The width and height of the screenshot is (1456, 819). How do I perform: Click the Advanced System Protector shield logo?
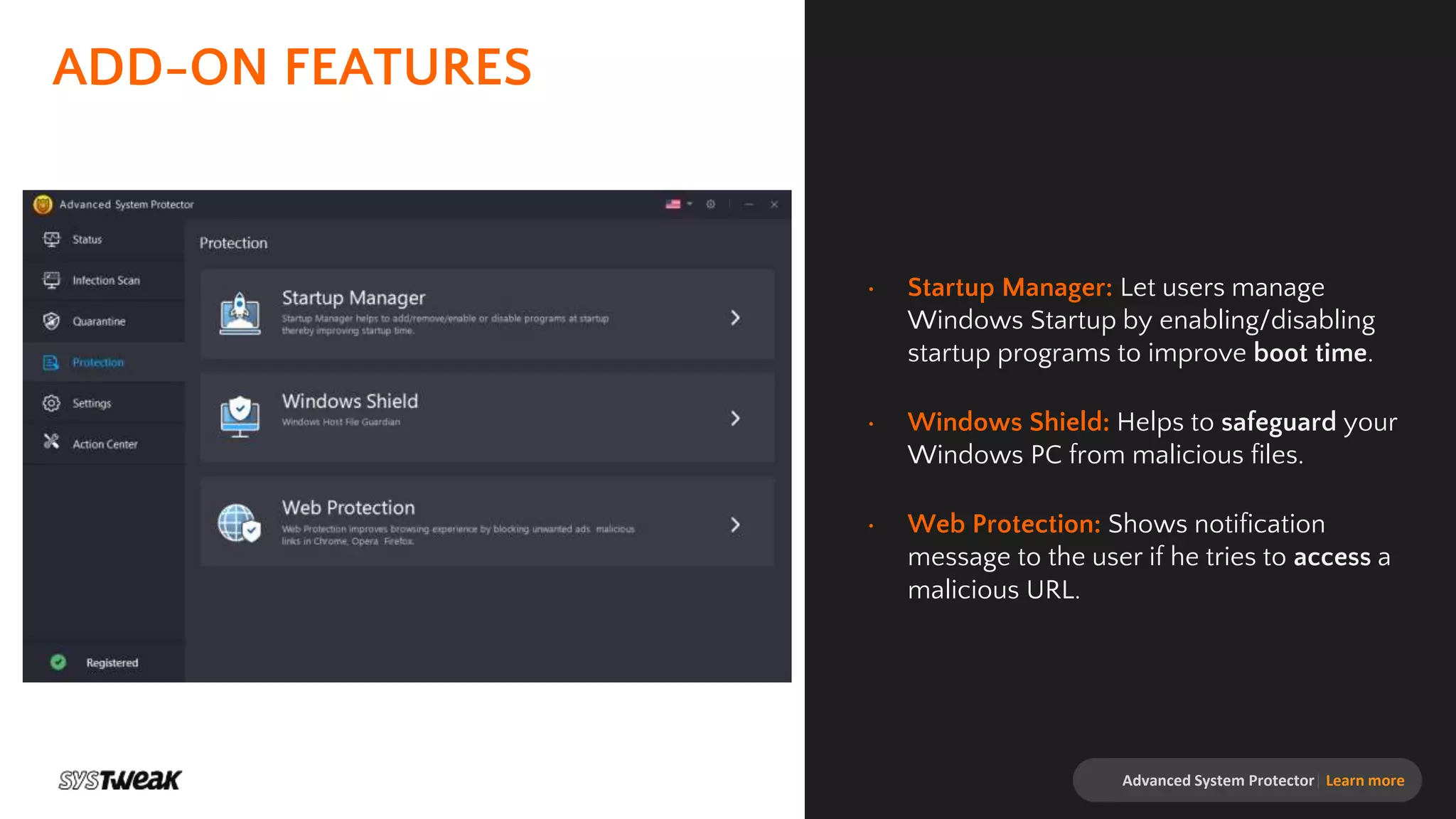point(43,205)
